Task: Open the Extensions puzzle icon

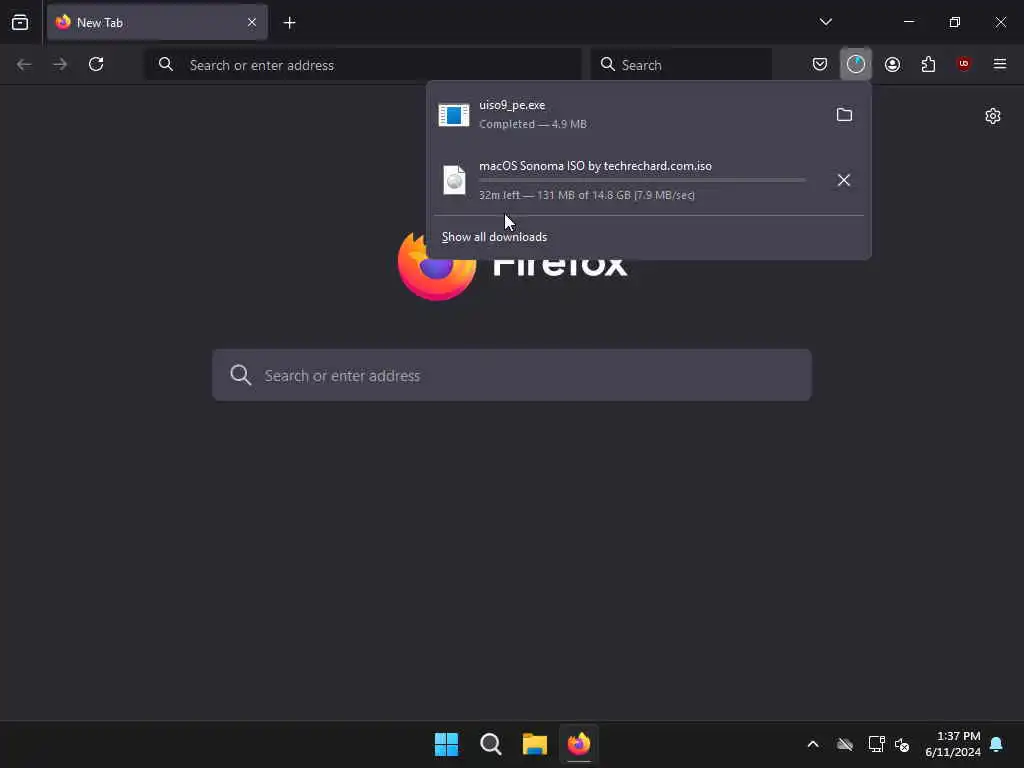Action: [928, 64]
